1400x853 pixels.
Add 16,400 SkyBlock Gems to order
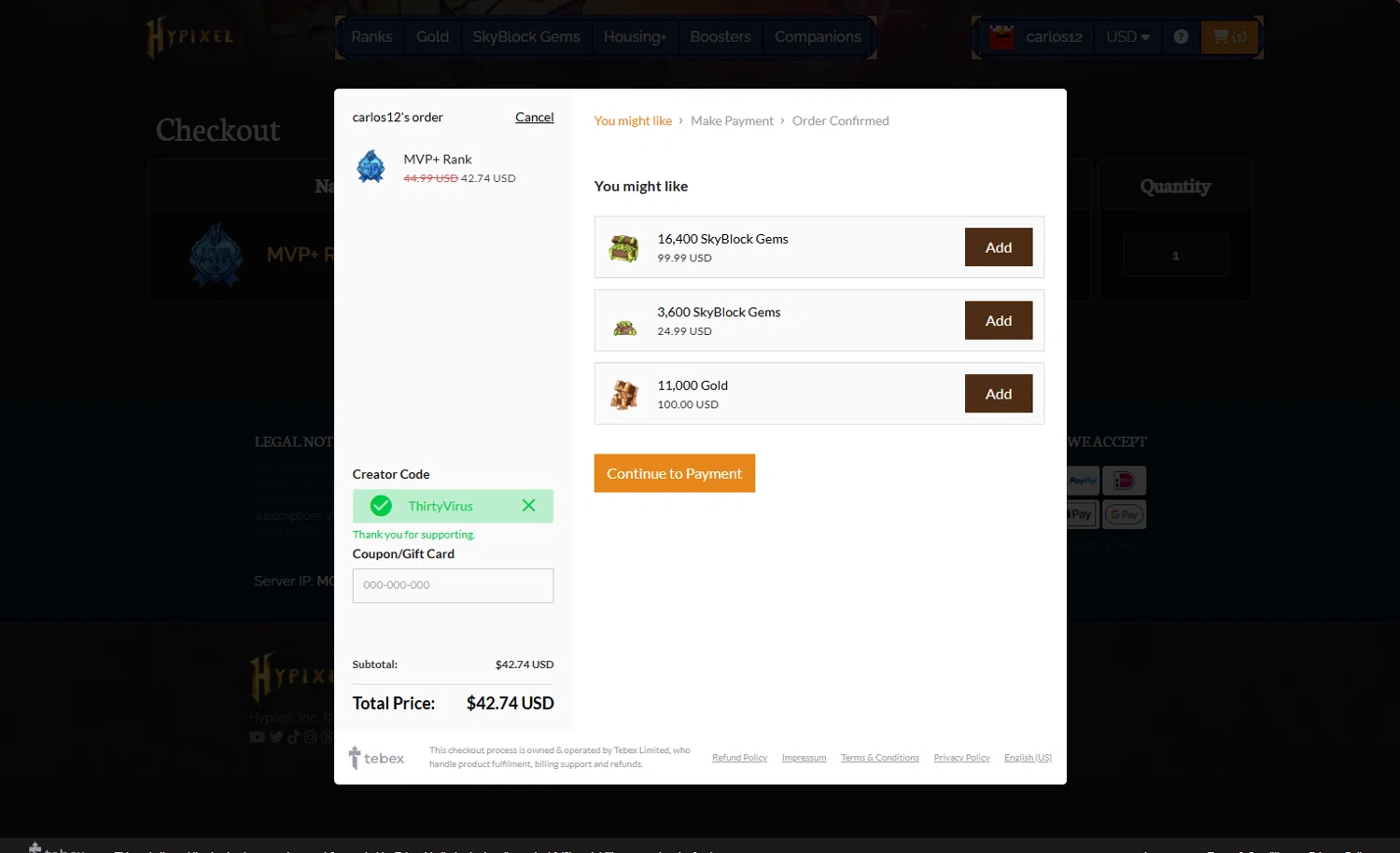point(999,247)
